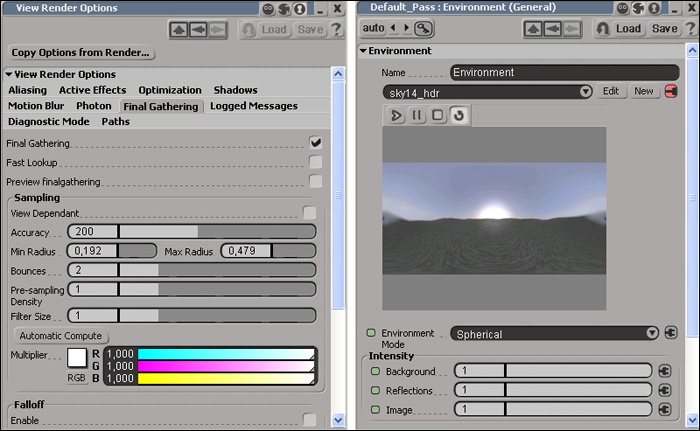Click the white Multiplier color swatch
This screenshot has width=700, height=431.
[77, 358]
